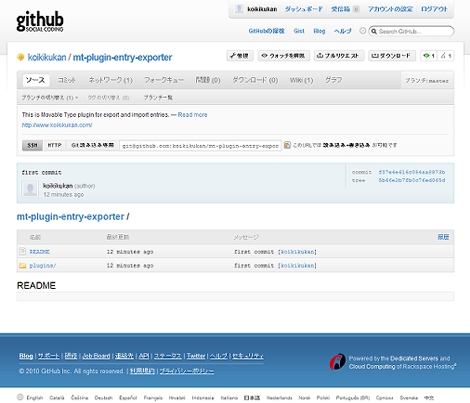Screen dimensions: 470x403
Task: Click the README file icon
Action: [22, 251]
